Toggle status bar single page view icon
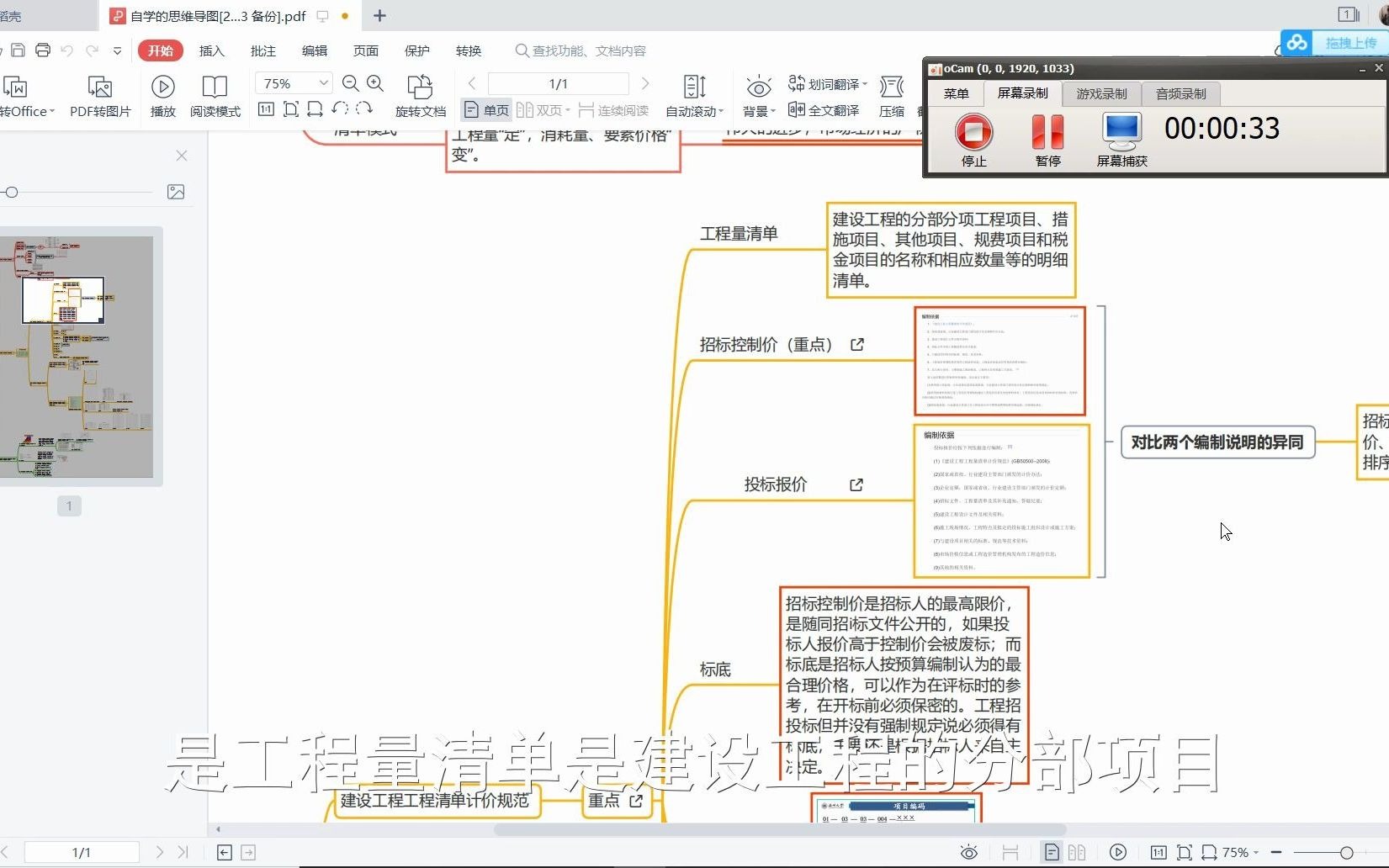Image resolution: width=1389 pixels, height=868 pixels. (1052, 853)
